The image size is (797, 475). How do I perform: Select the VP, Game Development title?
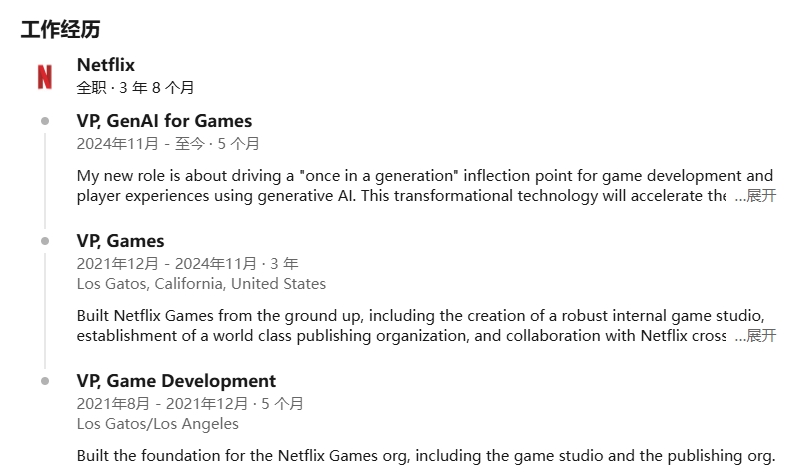176,381
